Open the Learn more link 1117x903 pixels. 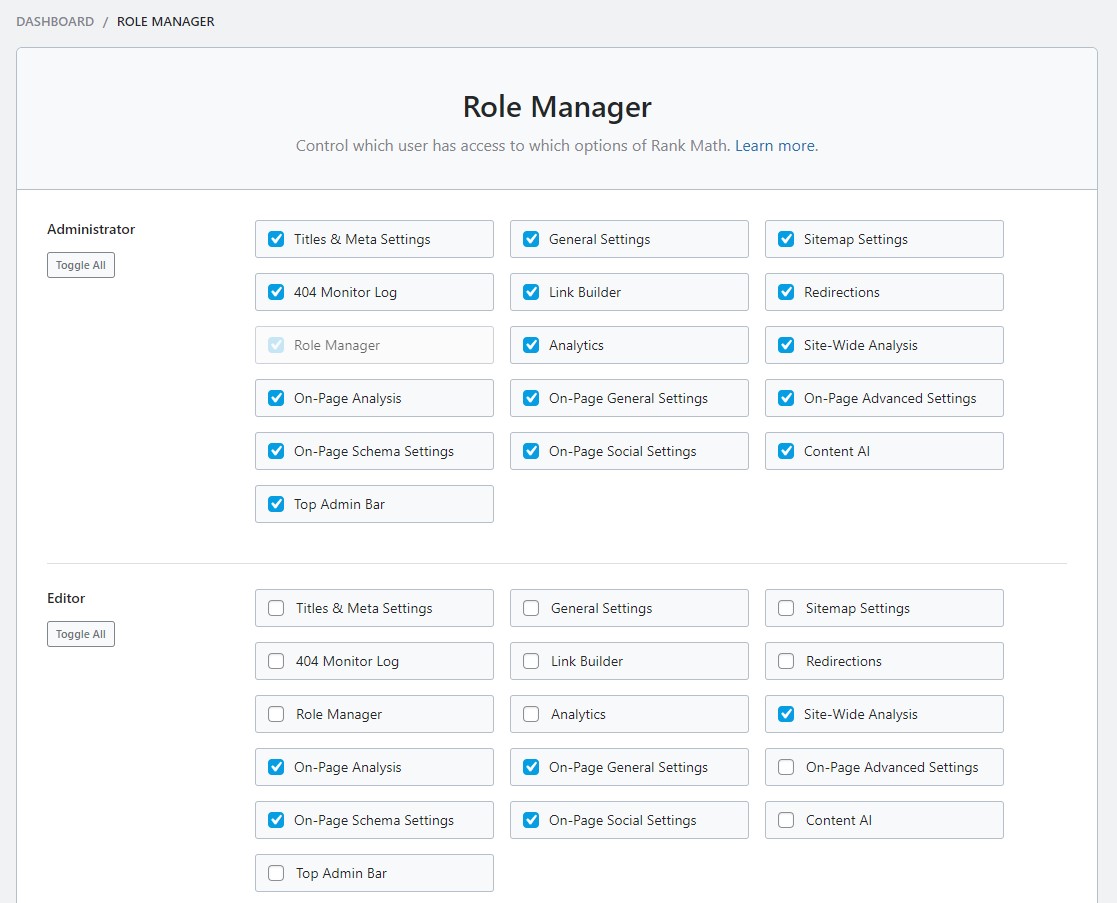776,145
